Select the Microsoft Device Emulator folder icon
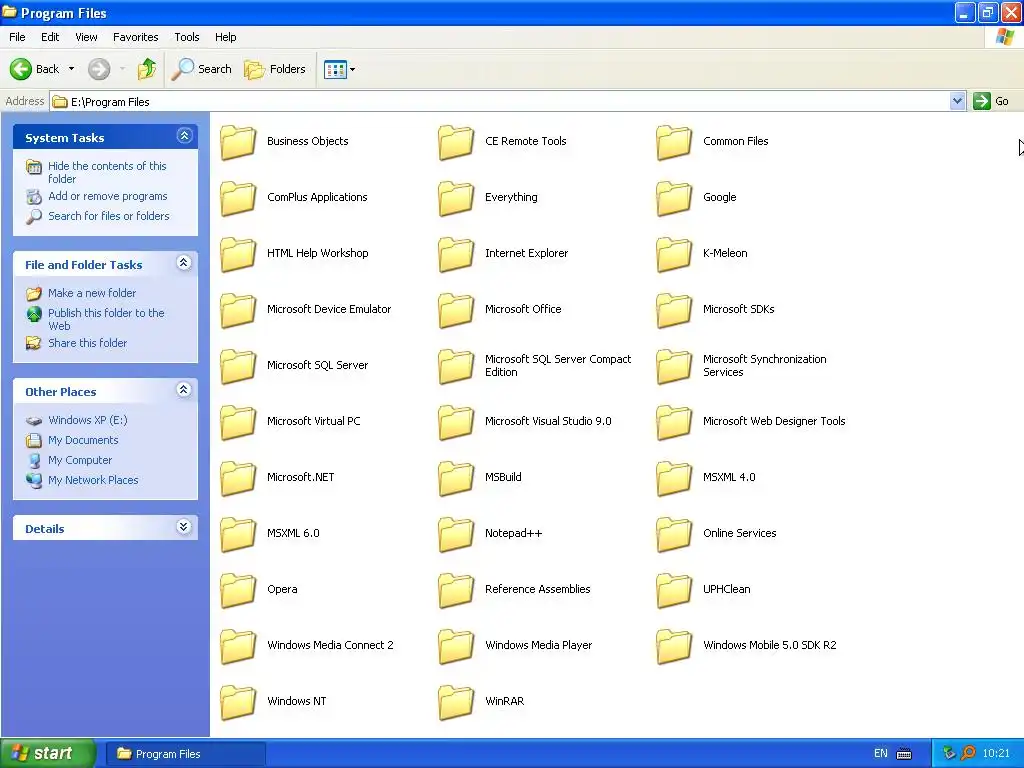The height and width of the screenshot is (768, 1024). click(238, 310)
